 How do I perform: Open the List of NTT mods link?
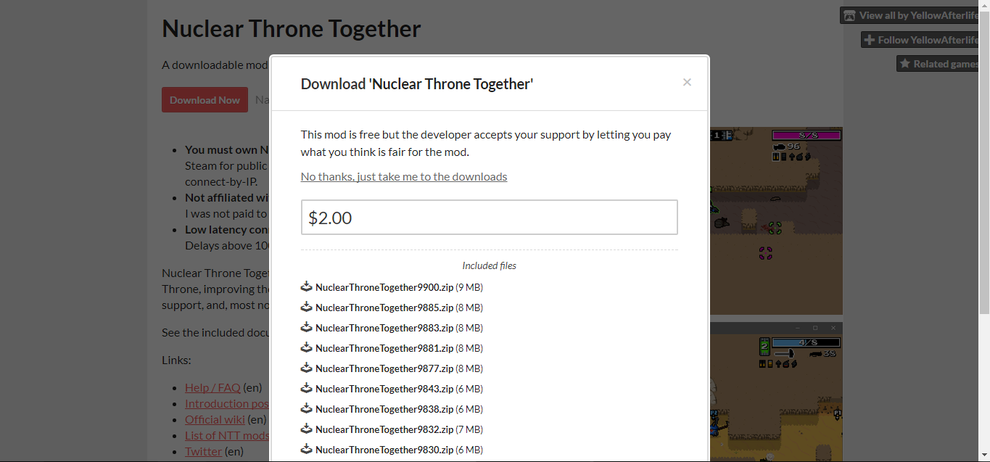pyautogui.click(x=227, y=435)
